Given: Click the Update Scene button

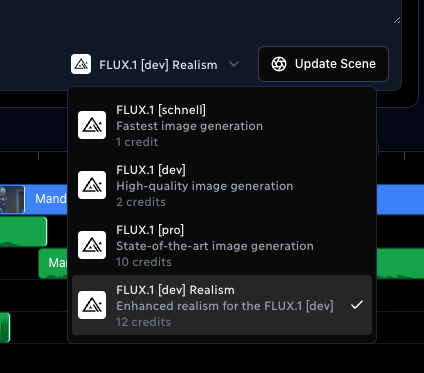Looking at the screenshot, I should pos(323,64).
